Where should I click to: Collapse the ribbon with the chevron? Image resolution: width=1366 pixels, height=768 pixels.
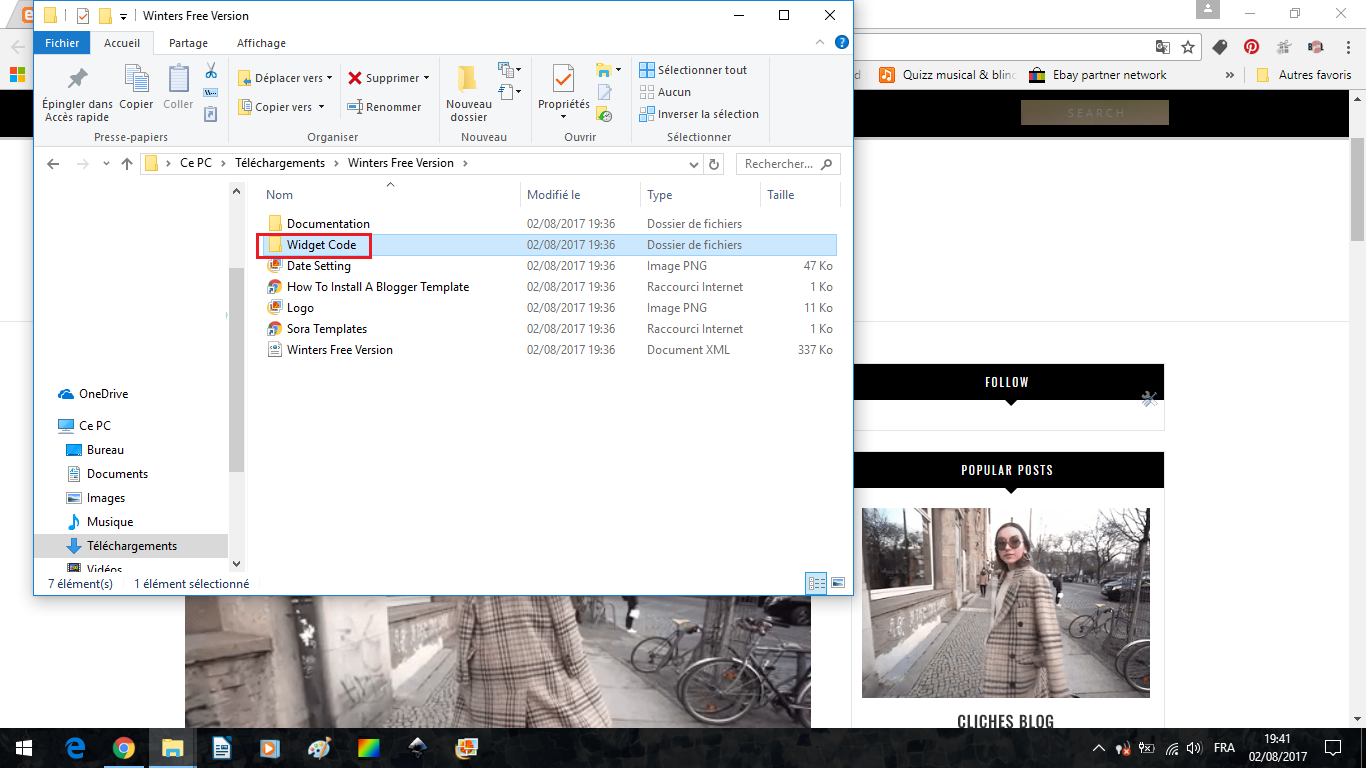pyautogui.click(x=821, y=43)
